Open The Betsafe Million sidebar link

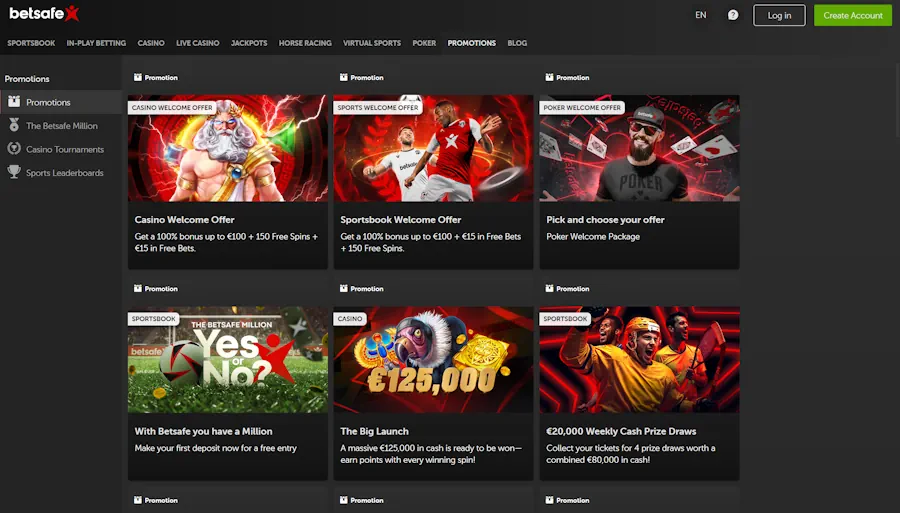pos(61,126)
